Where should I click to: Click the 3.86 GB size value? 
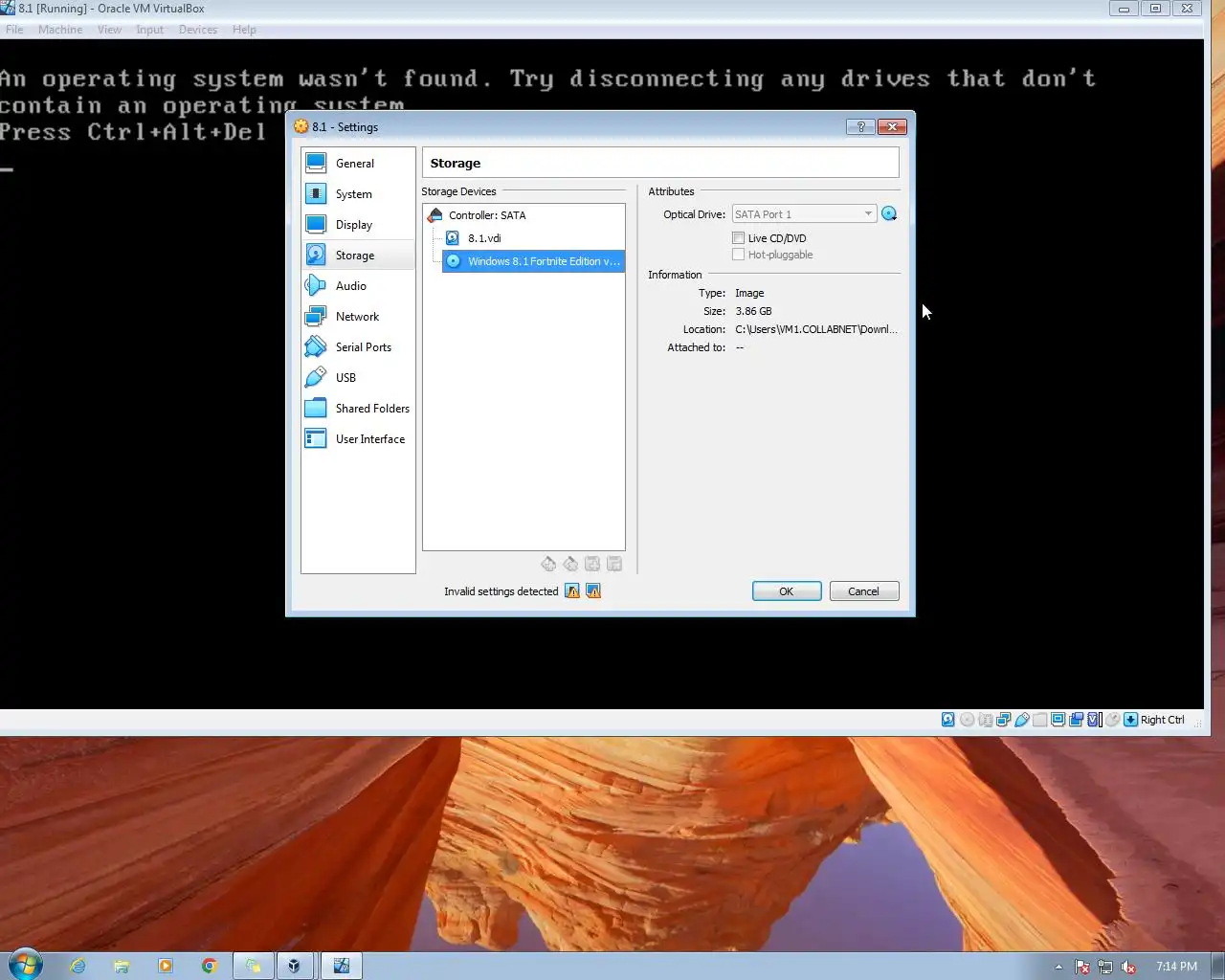coord(753,311)
